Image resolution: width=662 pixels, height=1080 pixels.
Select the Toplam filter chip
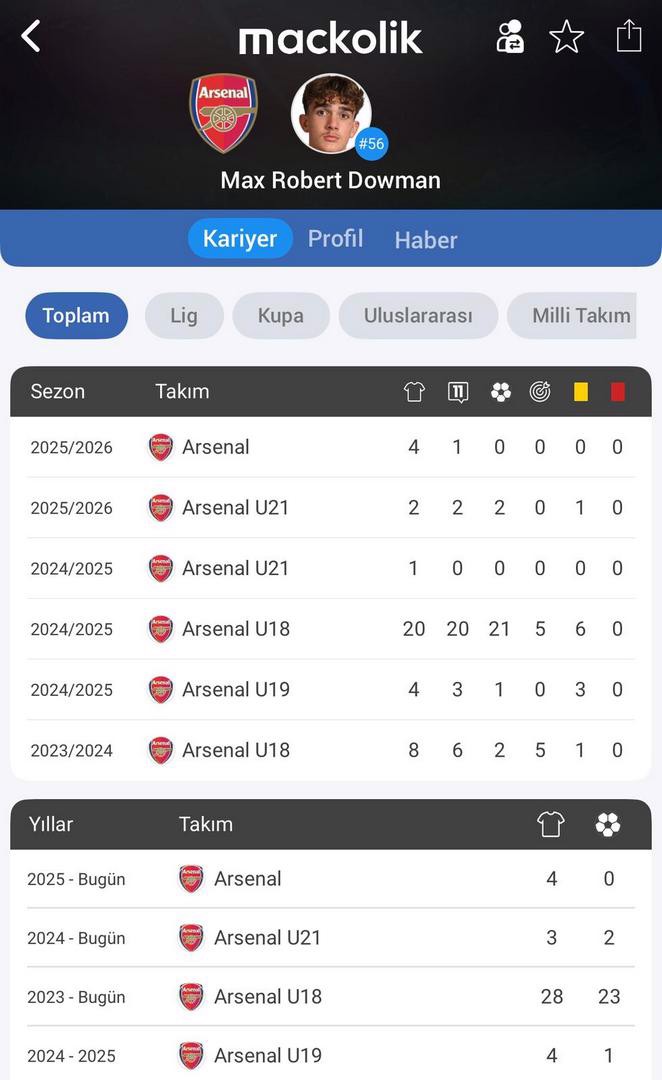coord(76,316)
